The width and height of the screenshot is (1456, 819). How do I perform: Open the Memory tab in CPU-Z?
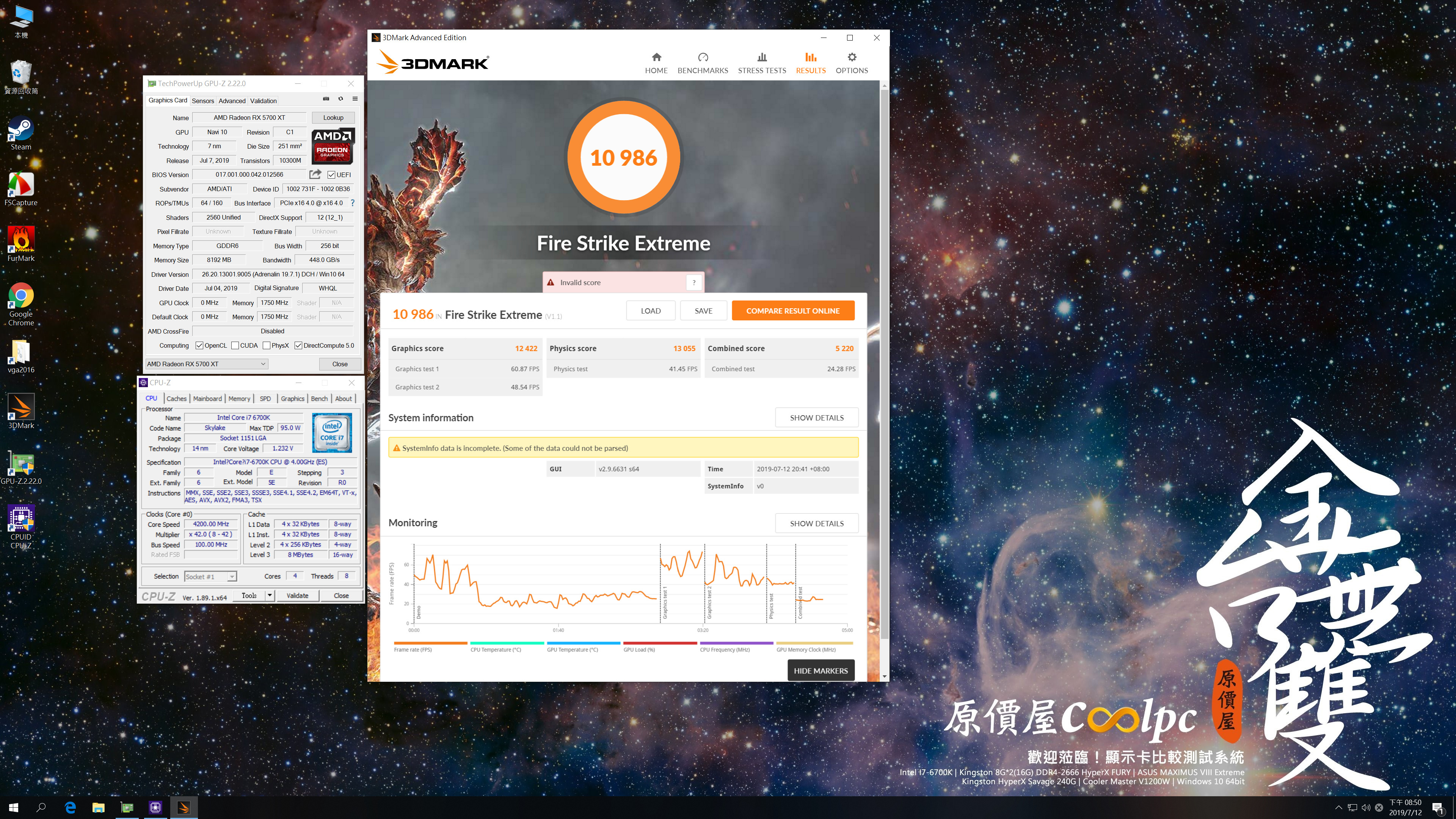pyautogui.click(x=239, y=399)
